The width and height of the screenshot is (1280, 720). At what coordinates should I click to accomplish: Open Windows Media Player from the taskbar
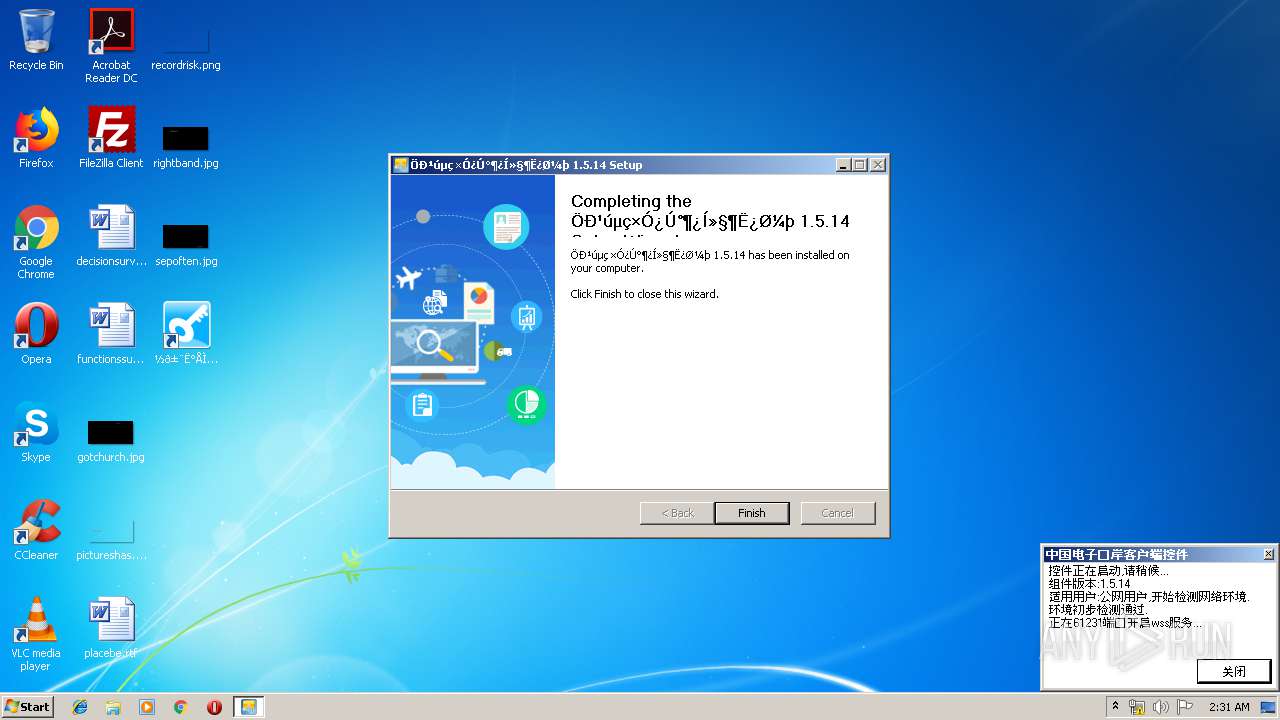point(147,707)
